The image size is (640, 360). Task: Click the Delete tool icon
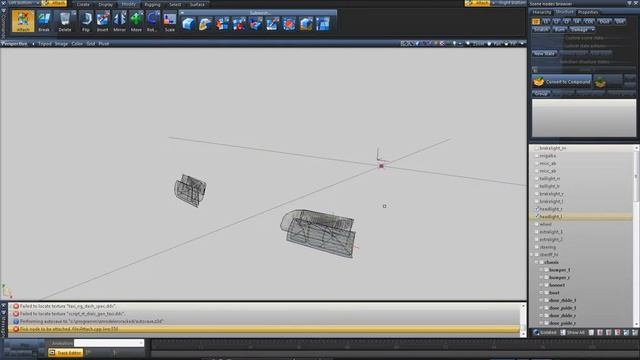click(x=64, y=21)
